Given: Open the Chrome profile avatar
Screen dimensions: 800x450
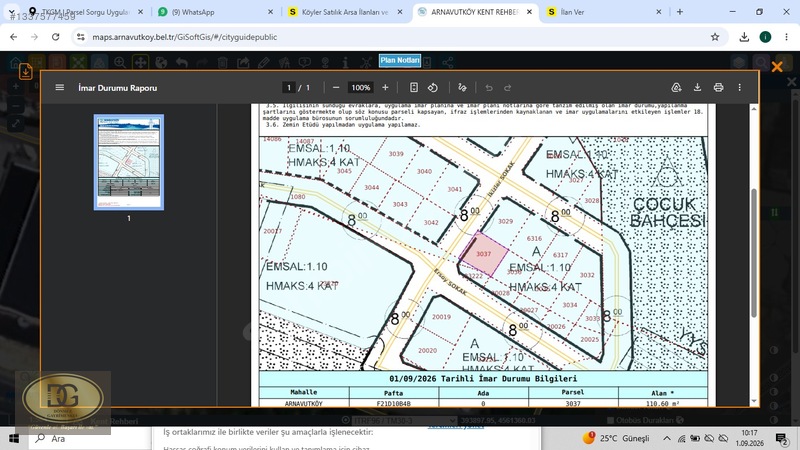Looking at the screenshot, I should [765, 37].
